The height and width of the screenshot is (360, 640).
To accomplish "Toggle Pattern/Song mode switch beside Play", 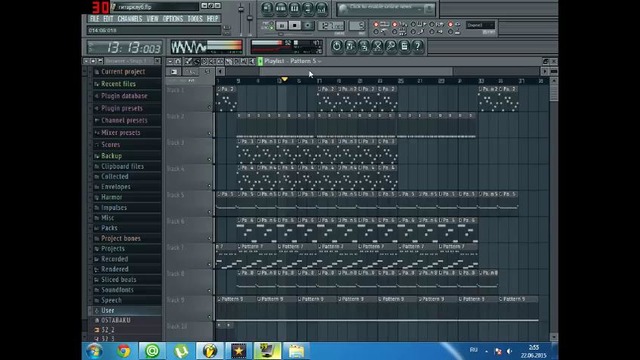I will (x=268, y=25).
